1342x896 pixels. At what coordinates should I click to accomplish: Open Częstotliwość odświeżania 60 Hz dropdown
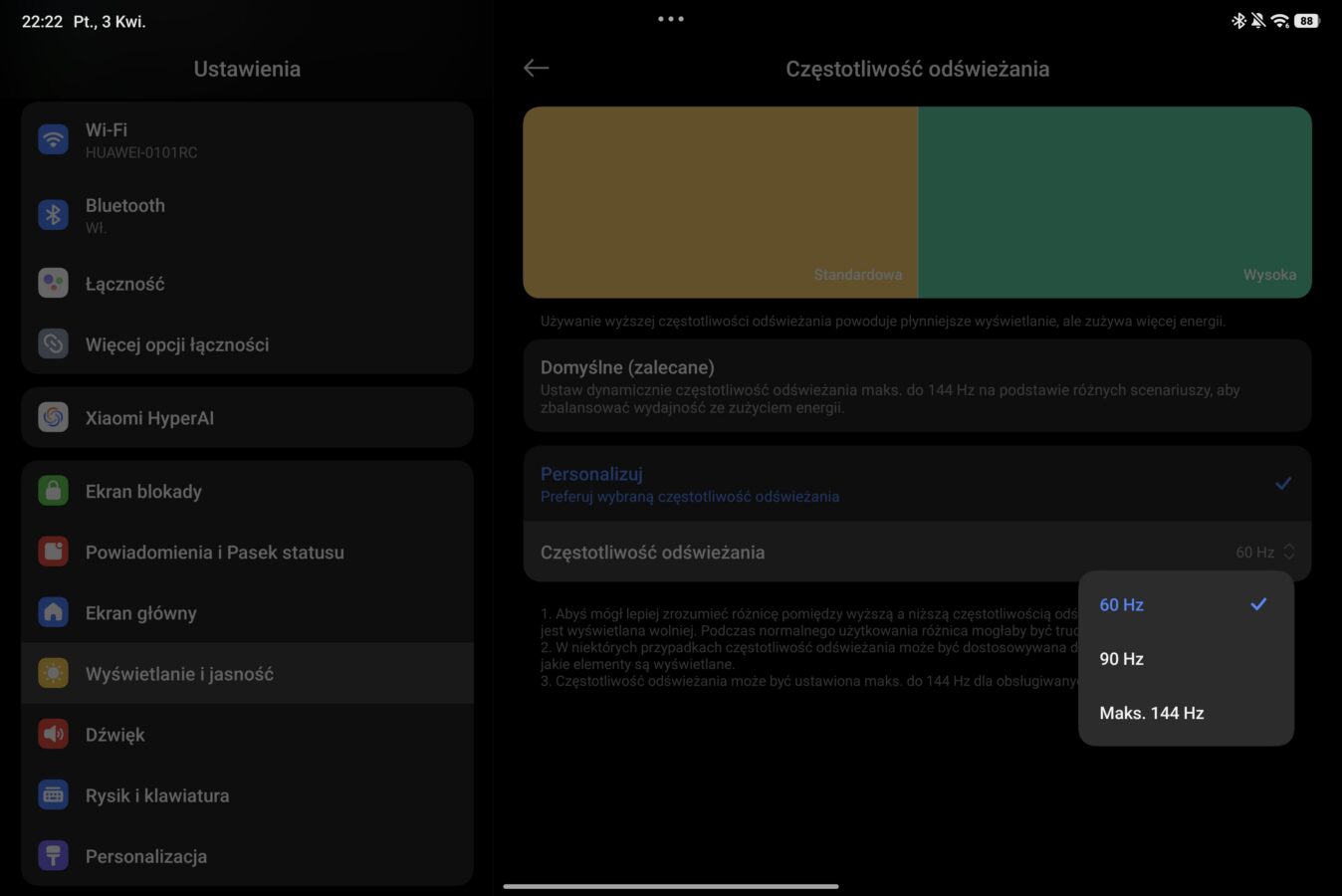coord(1264,553)
